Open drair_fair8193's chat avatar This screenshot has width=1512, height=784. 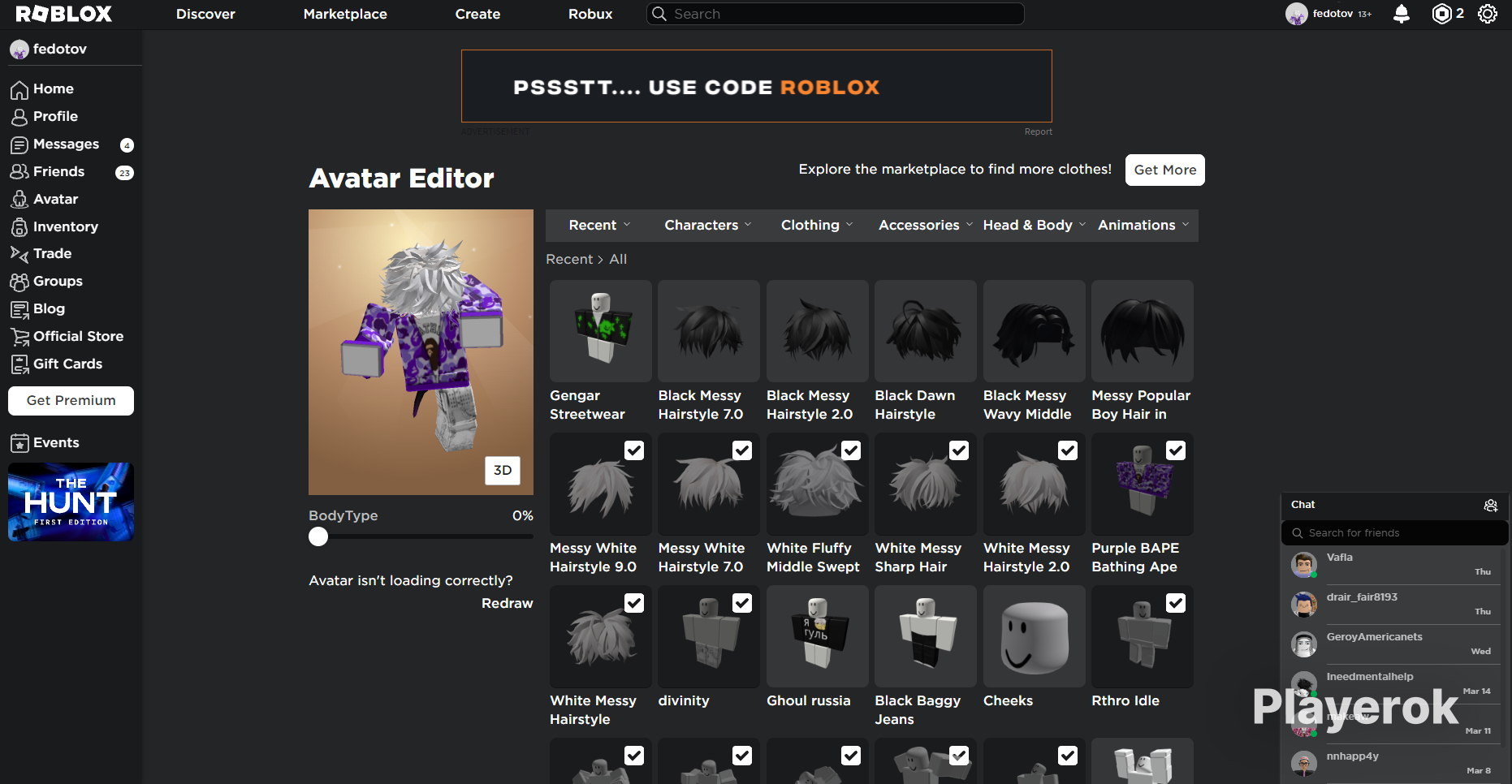point(1304,605)
